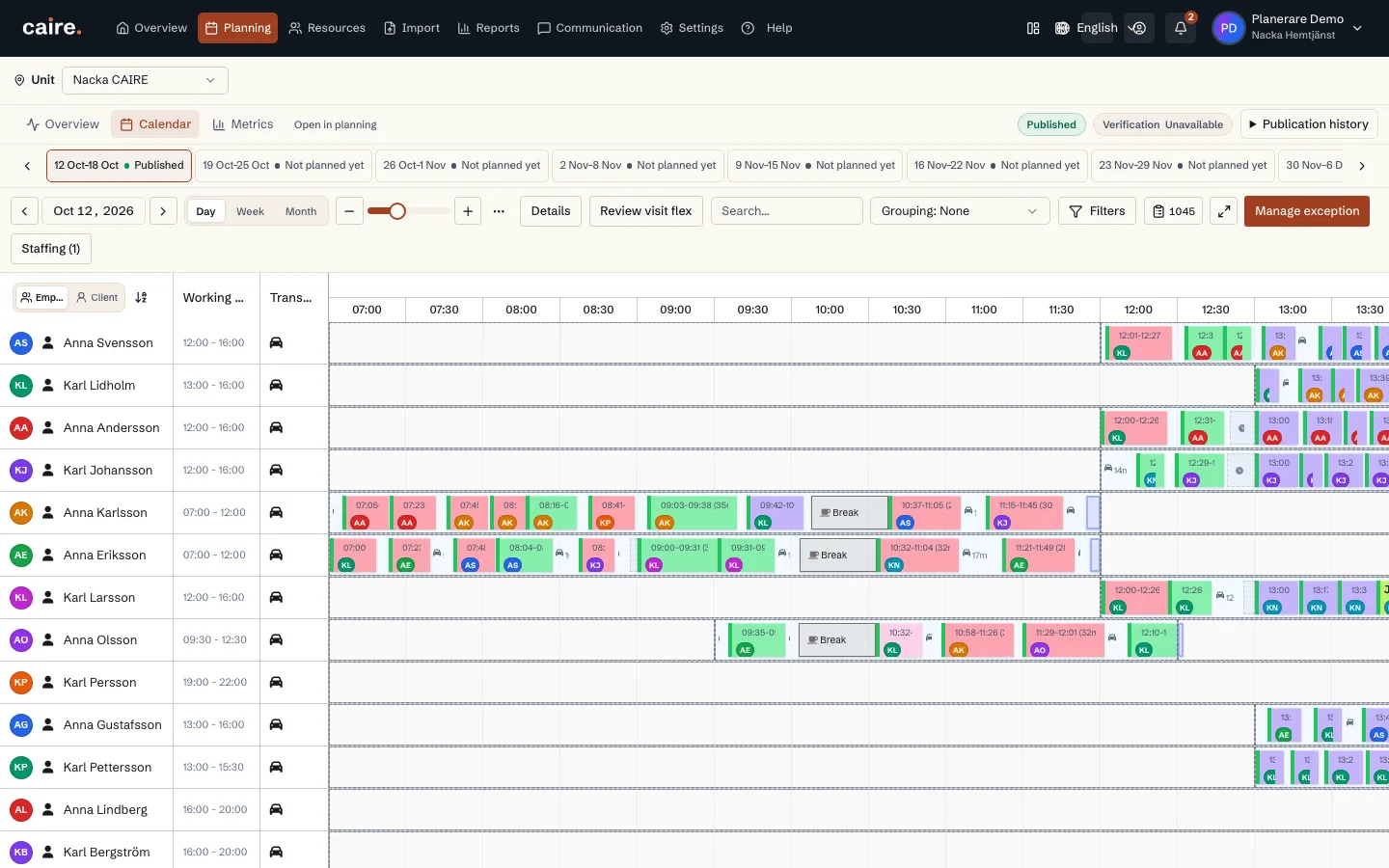
Task: Switch to Day view
Action: [x=206, y=211]
